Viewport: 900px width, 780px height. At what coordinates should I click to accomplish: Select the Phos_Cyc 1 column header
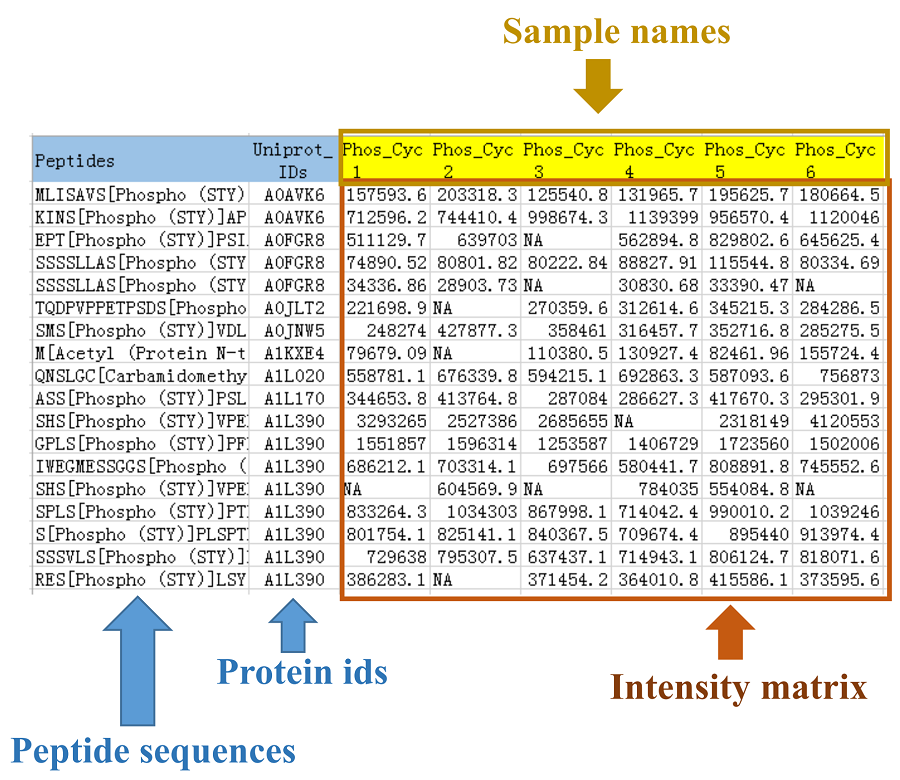(x=384, y=159)
